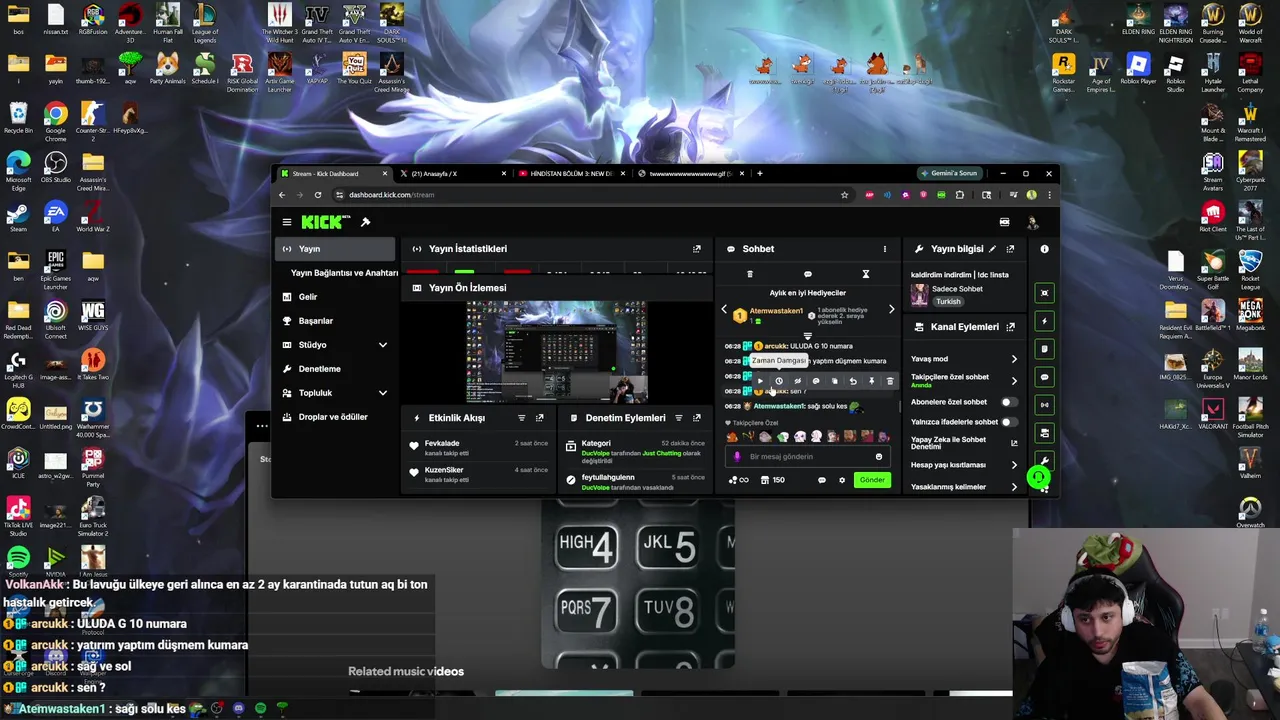Pop out the Yayın bilgisi panel

(1010, 249)
